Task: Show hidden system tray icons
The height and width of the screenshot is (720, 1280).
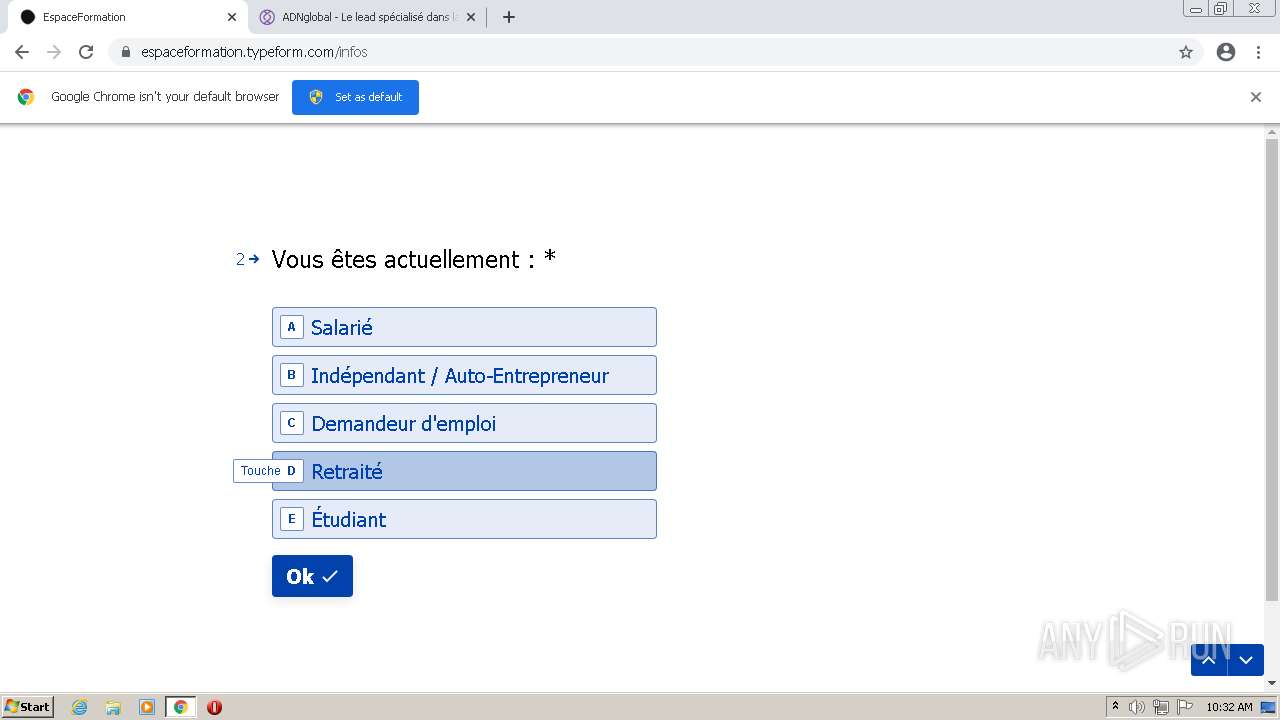Action: (1115, 707)
